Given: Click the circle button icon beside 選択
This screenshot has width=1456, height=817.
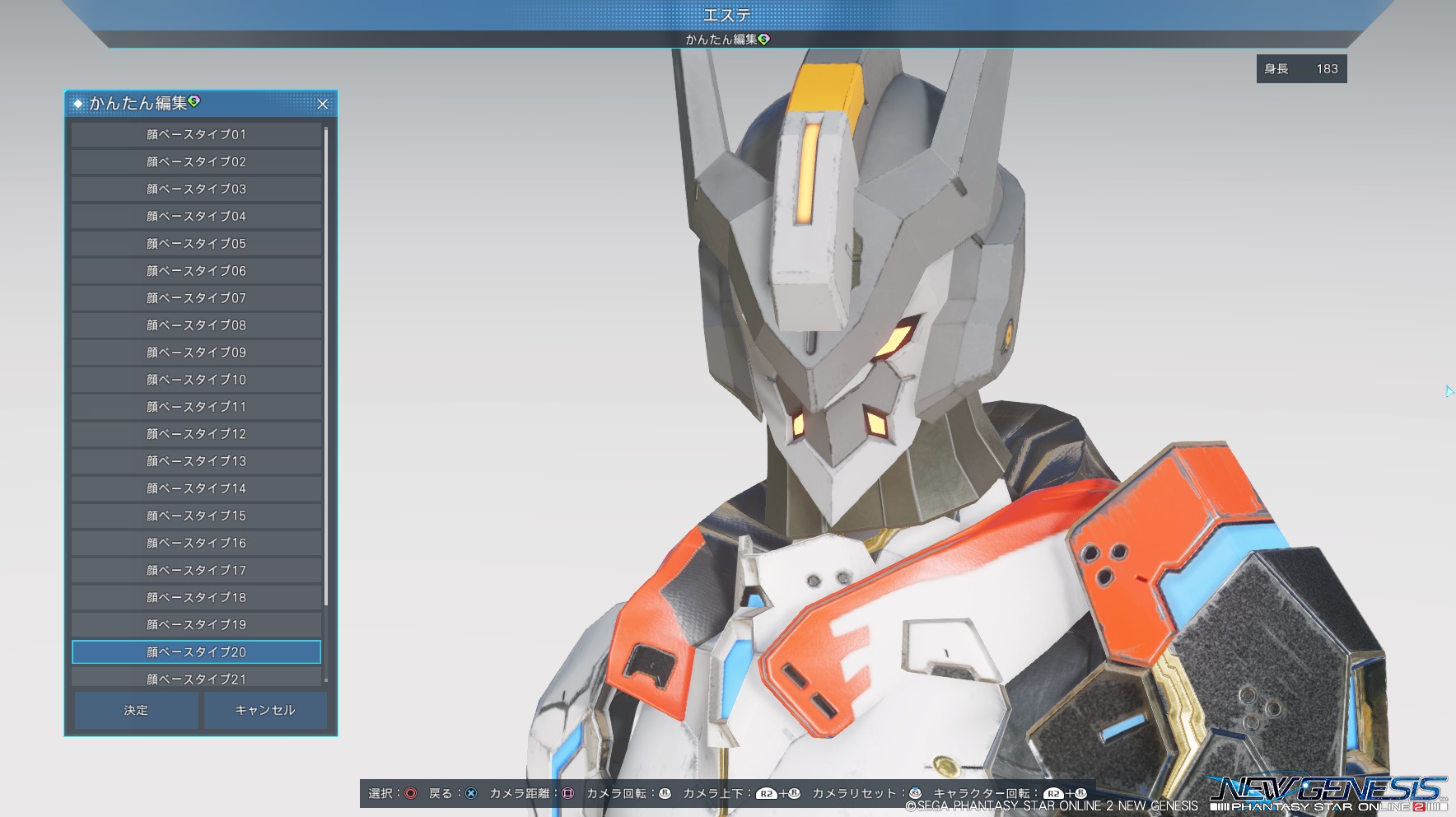Looking at the screenshot, I should pos(410,793).
